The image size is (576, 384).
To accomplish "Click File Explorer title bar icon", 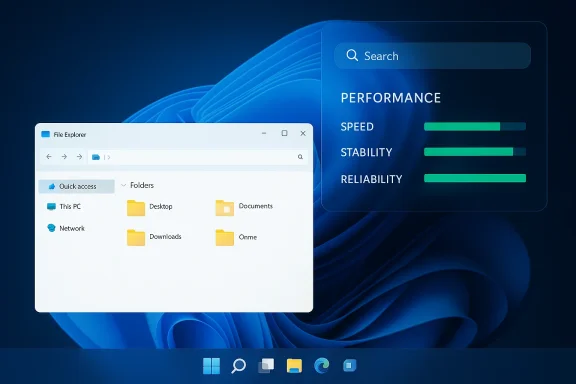I will (46, 134).
